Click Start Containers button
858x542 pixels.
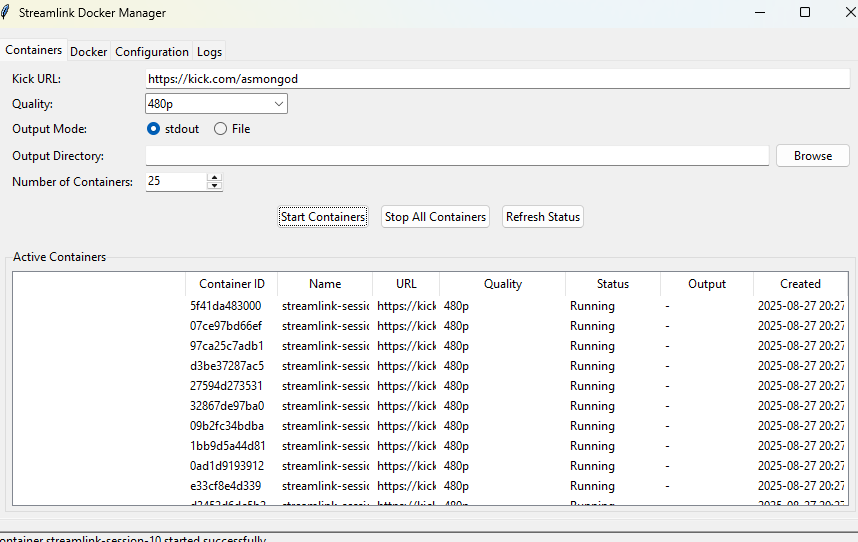coord(323,217)
